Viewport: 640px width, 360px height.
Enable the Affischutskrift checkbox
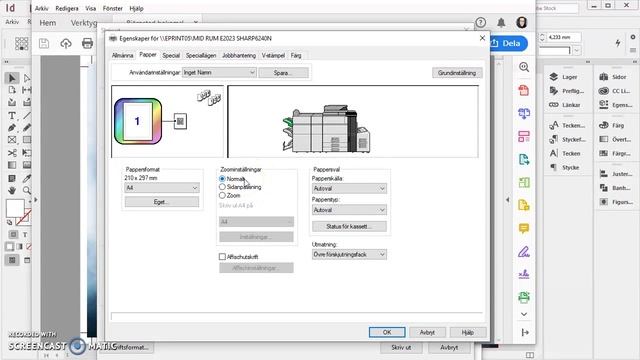[222, 257]
